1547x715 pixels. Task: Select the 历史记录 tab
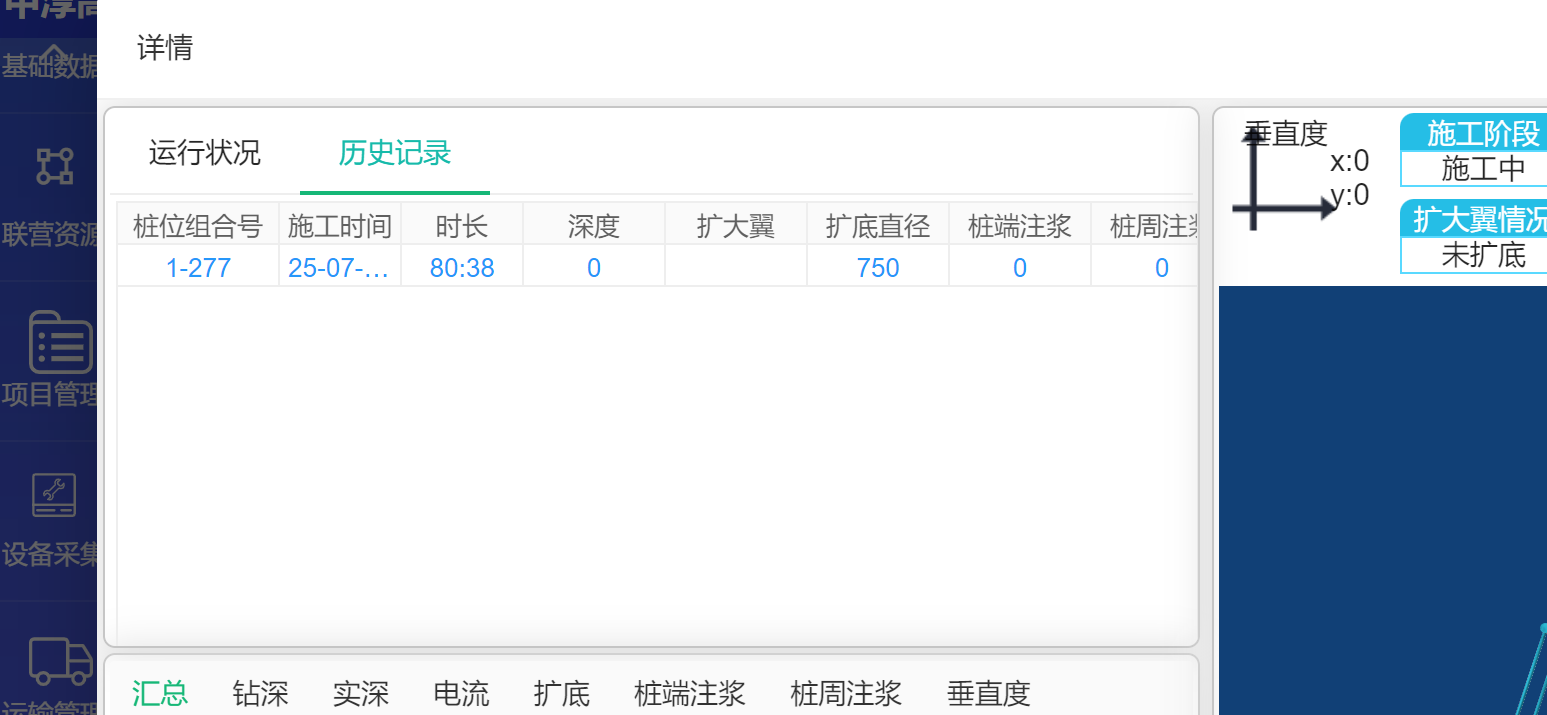394,153
